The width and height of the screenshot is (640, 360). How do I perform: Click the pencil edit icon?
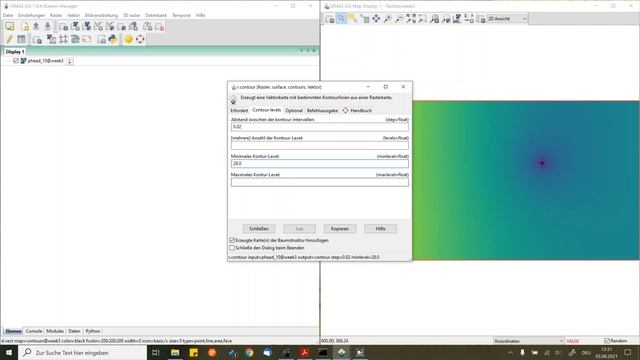9,39
